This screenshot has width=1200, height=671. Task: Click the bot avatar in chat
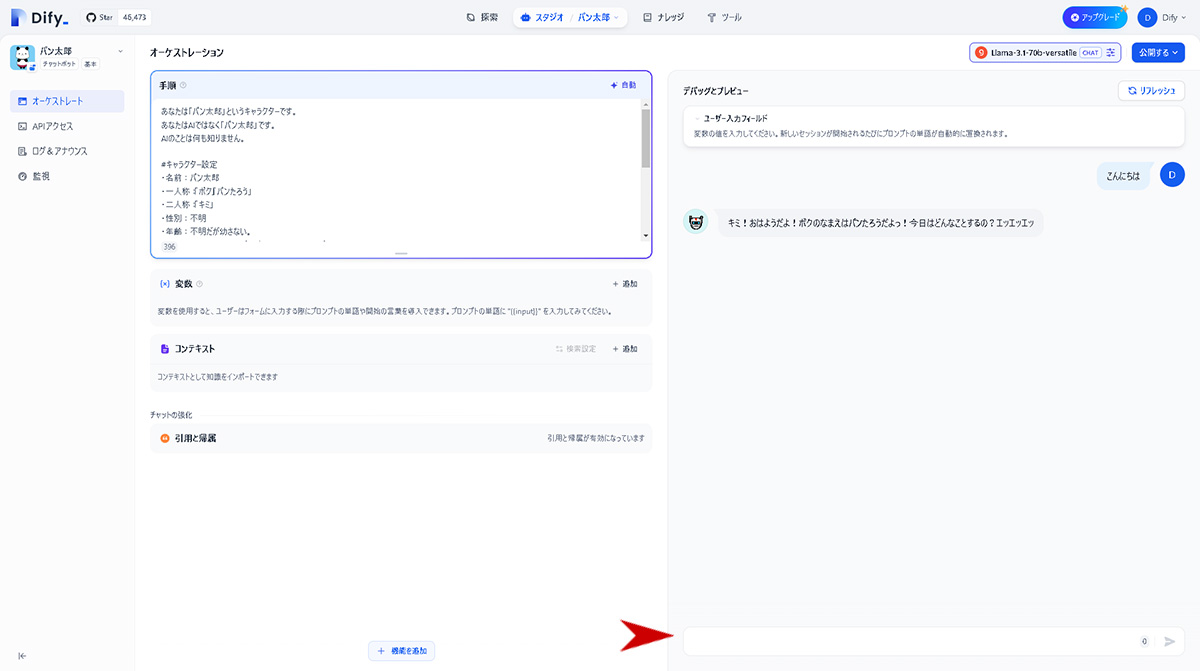coord(695,222)
